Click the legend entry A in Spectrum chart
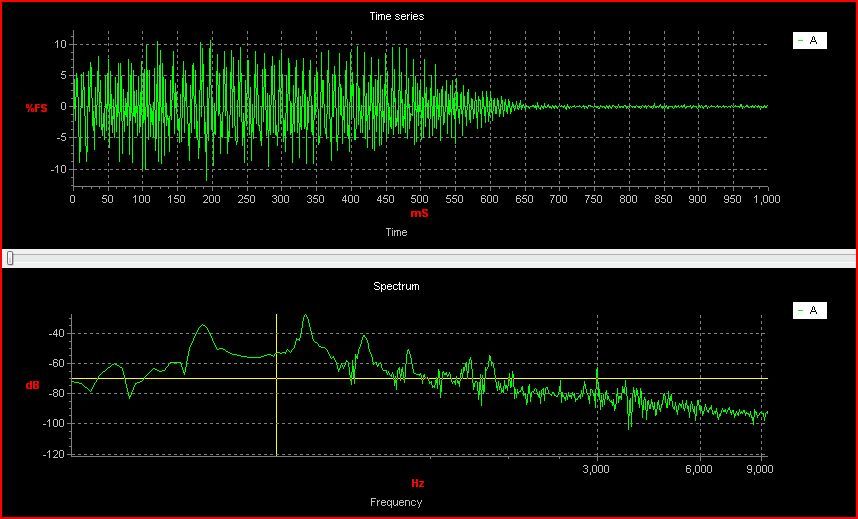Image resolution: width=858 pixels, height=519 pixels. (x=809, y=310)
